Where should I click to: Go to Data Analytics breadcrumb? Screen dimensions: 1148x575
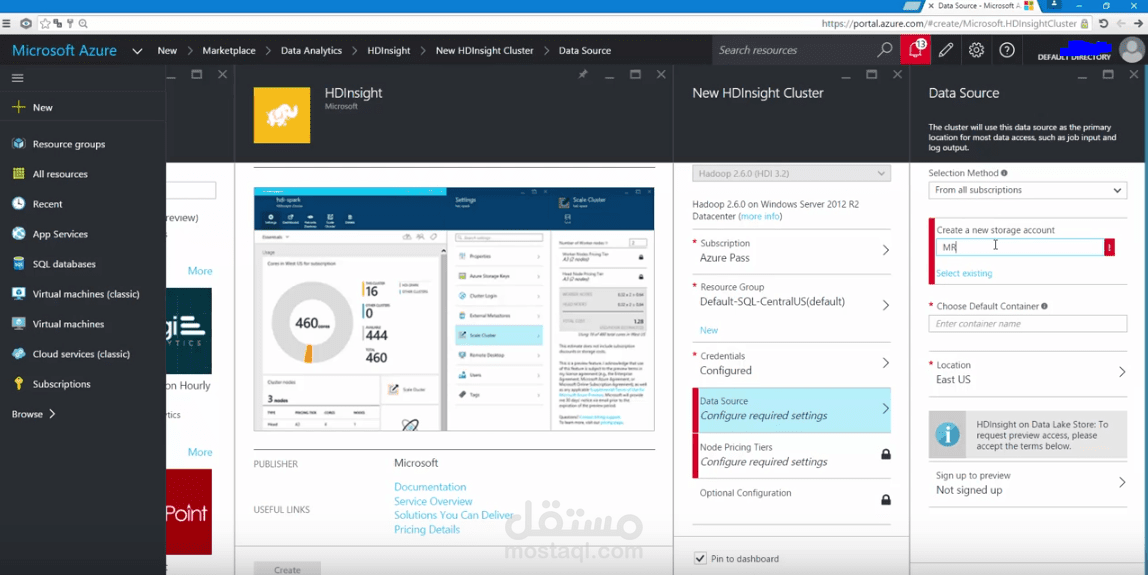[311, 51]
